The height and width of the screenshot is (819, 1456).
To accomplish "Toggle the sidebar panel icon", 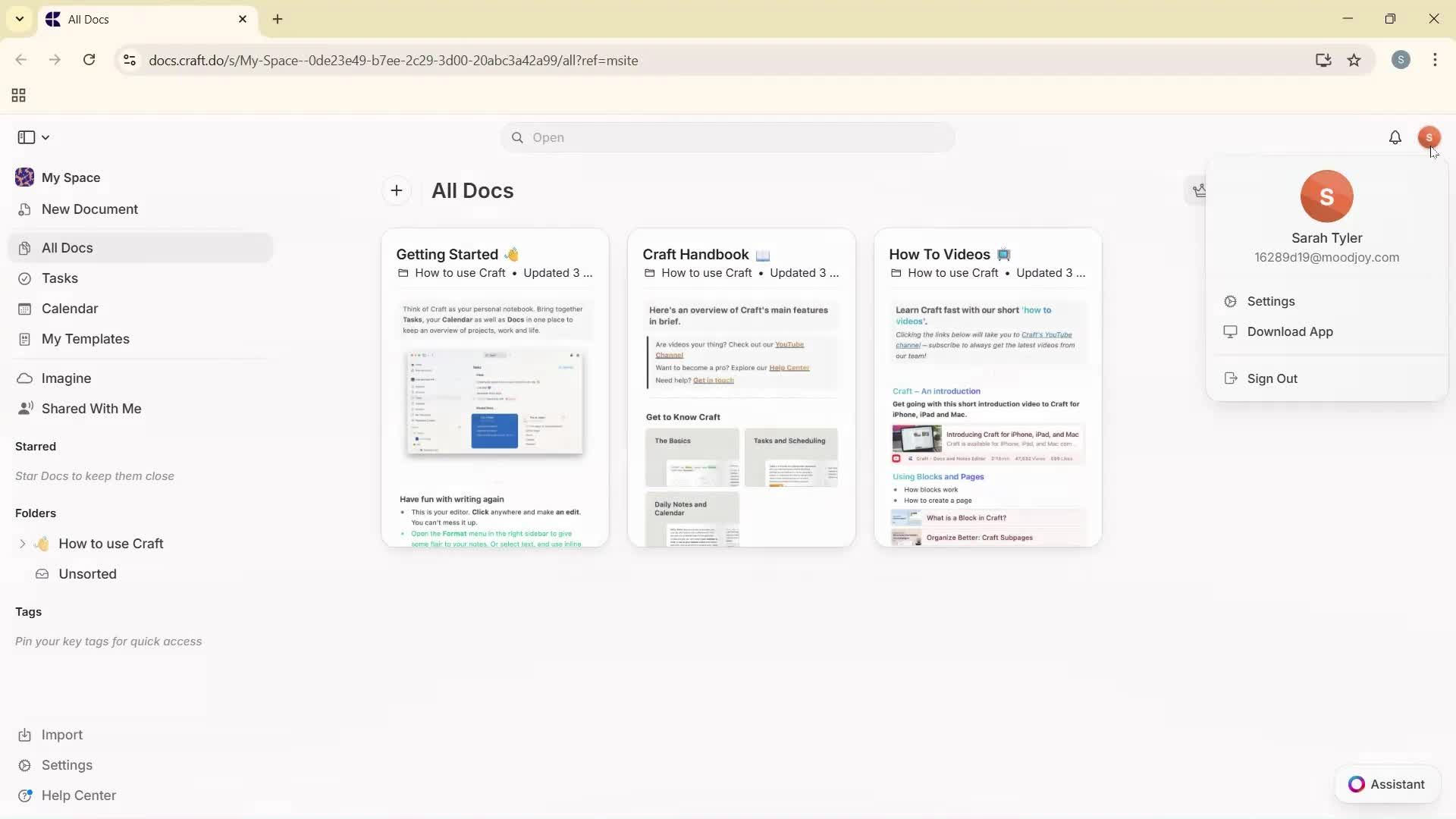I will pyautogui.click(x=26, y=137).
